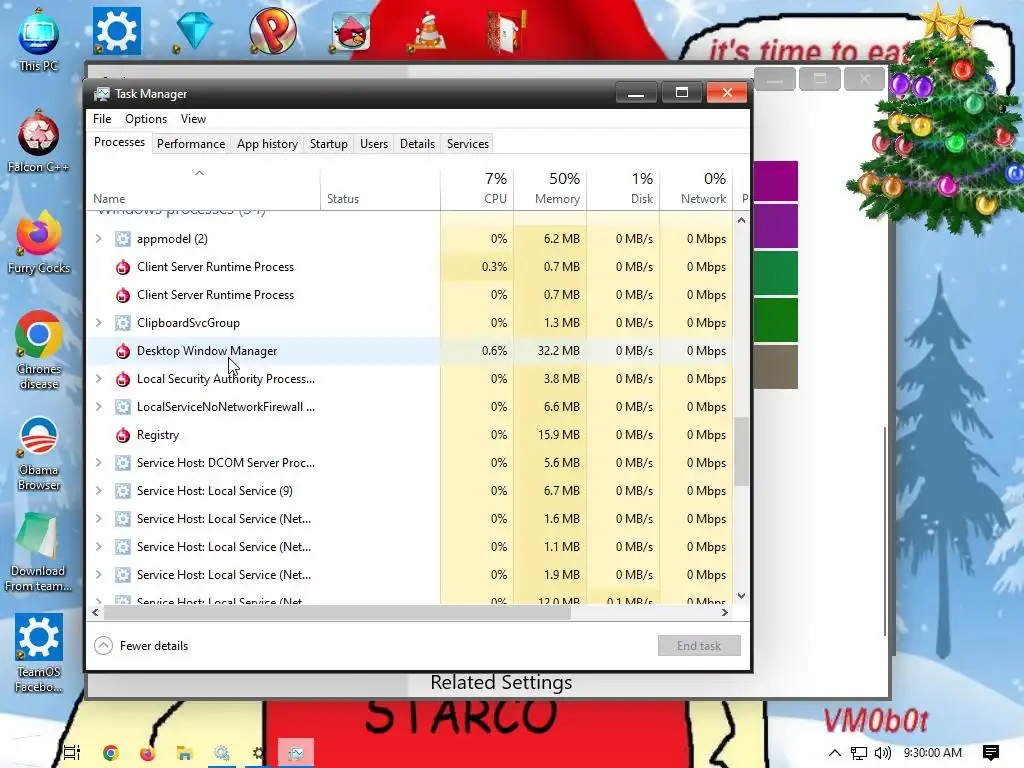Sort by Disk column header

(x=624, y=188)
